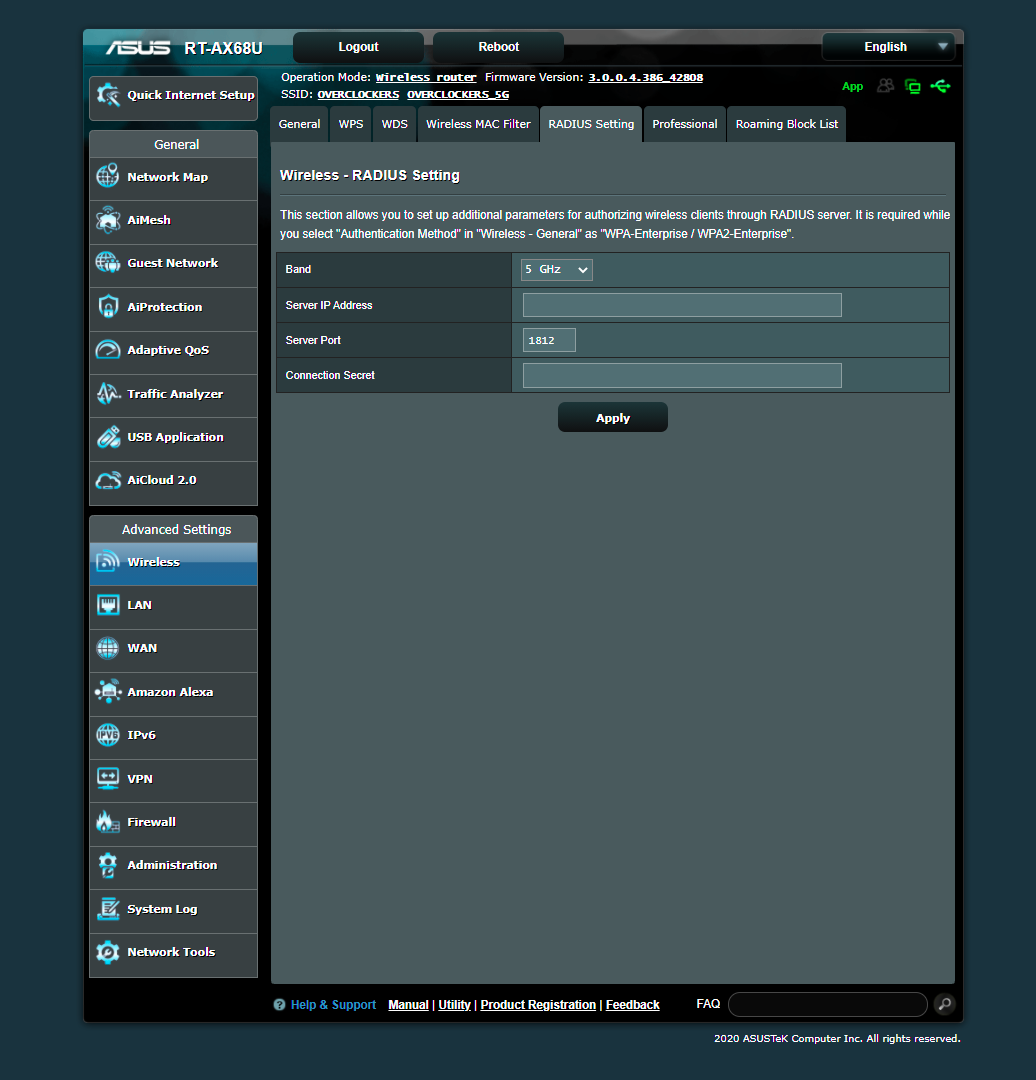Image resolution: width=1036 pixels, height=1080 pixels.
Task: Focus the FAQ search box
Action: [x=827, y=1004]
